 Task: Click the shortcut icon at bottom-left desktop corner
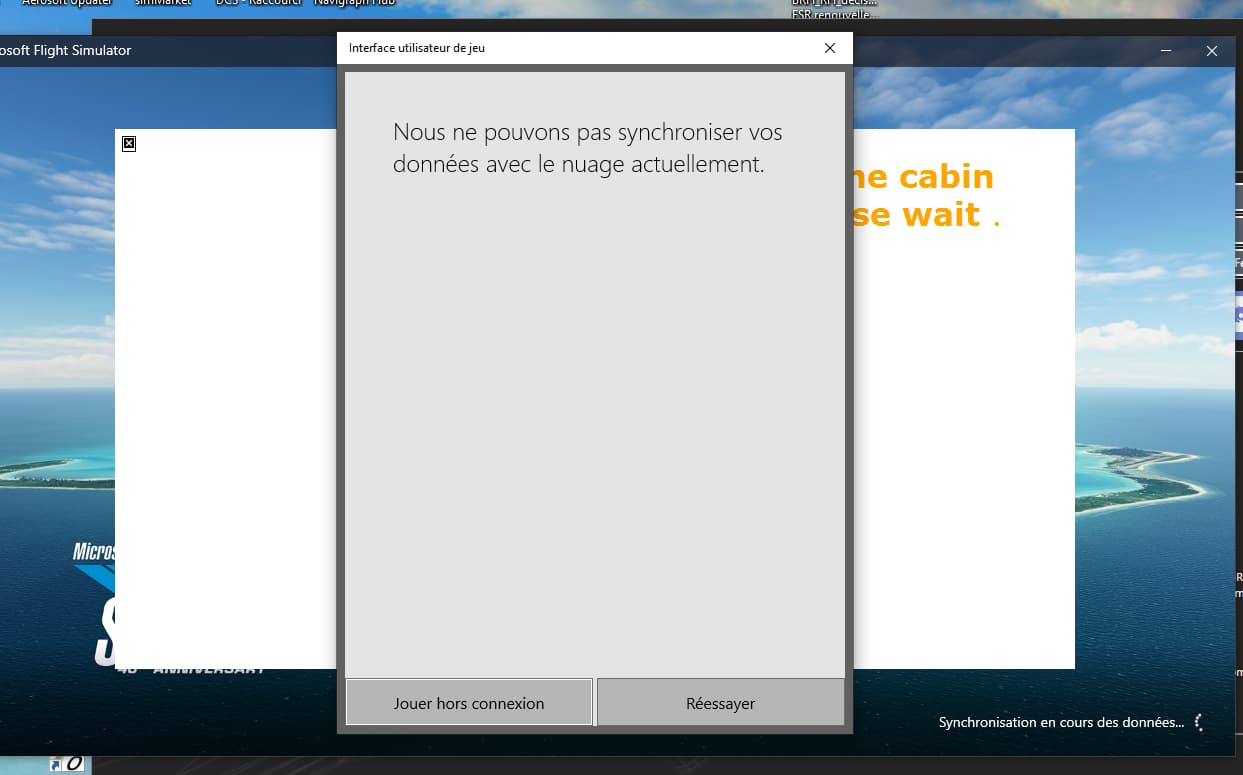pos(68,764)
